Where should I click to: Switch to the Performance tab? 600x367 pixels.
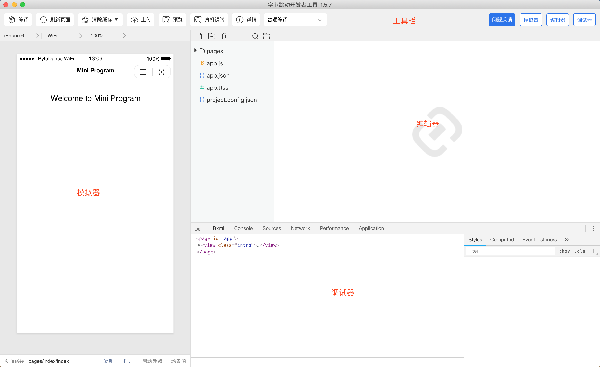[334, 228]
